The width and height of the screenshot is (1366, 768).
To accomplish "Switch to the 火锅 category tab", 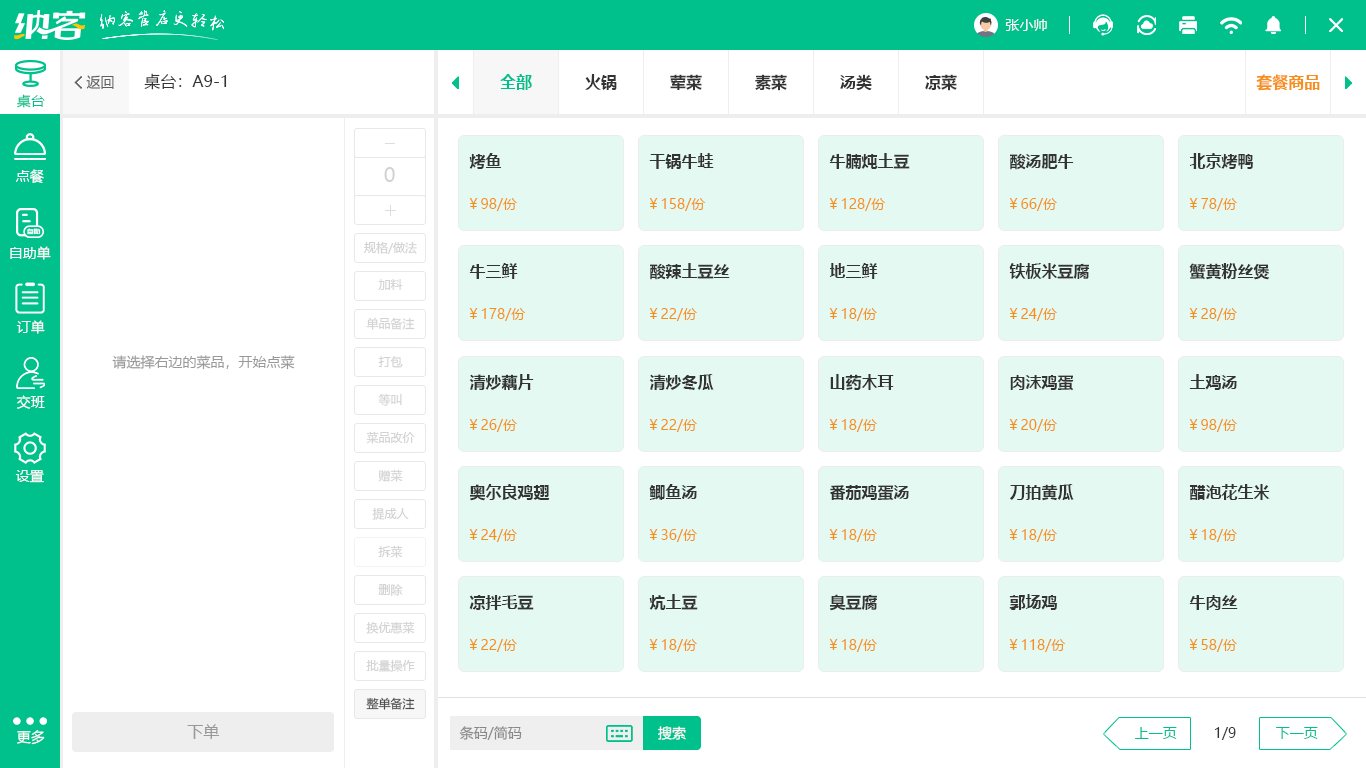I will tap(600, 82).
